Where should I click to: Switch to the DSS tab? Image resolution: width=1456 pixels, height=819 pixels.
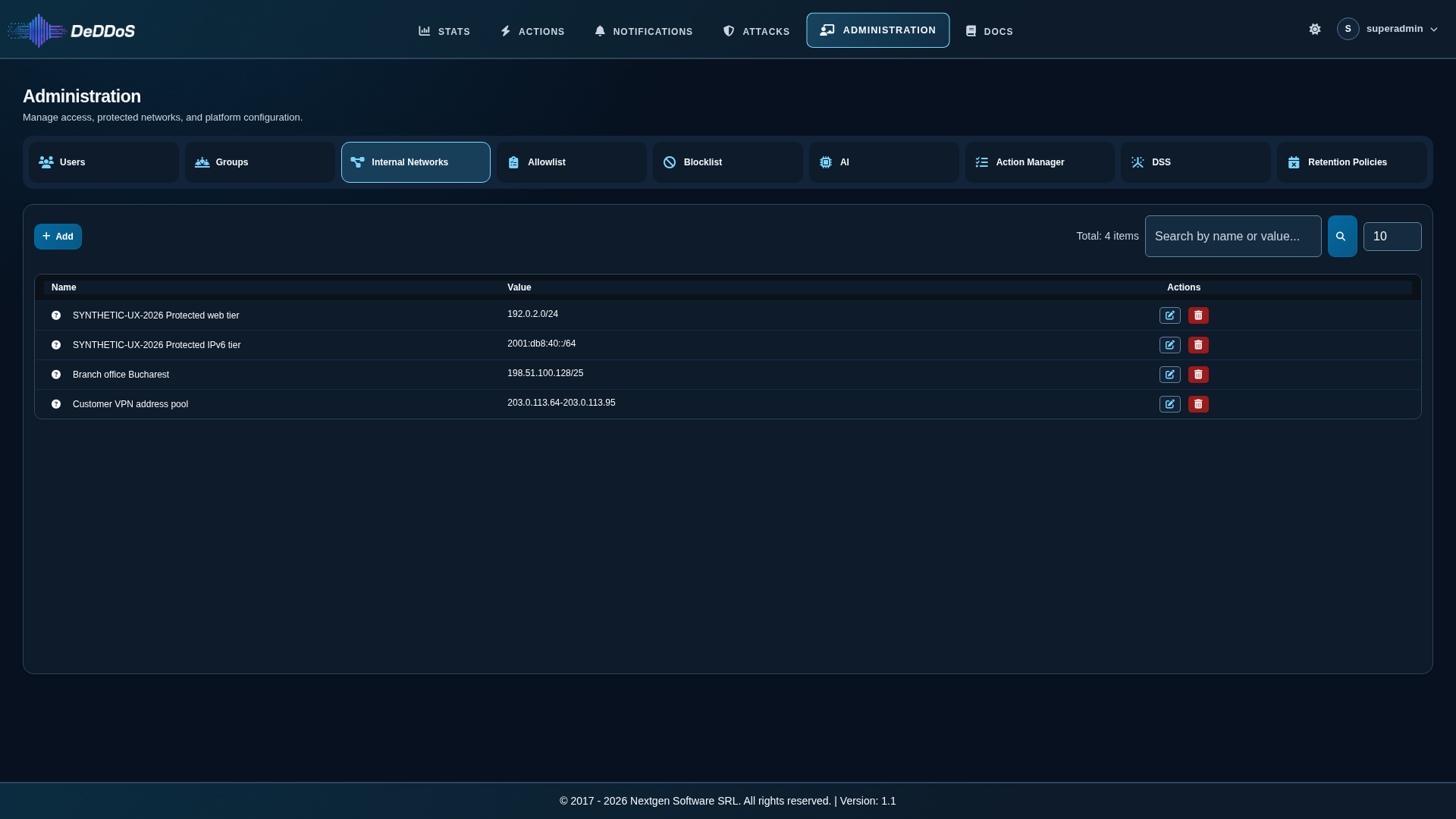click(1196, 162)
